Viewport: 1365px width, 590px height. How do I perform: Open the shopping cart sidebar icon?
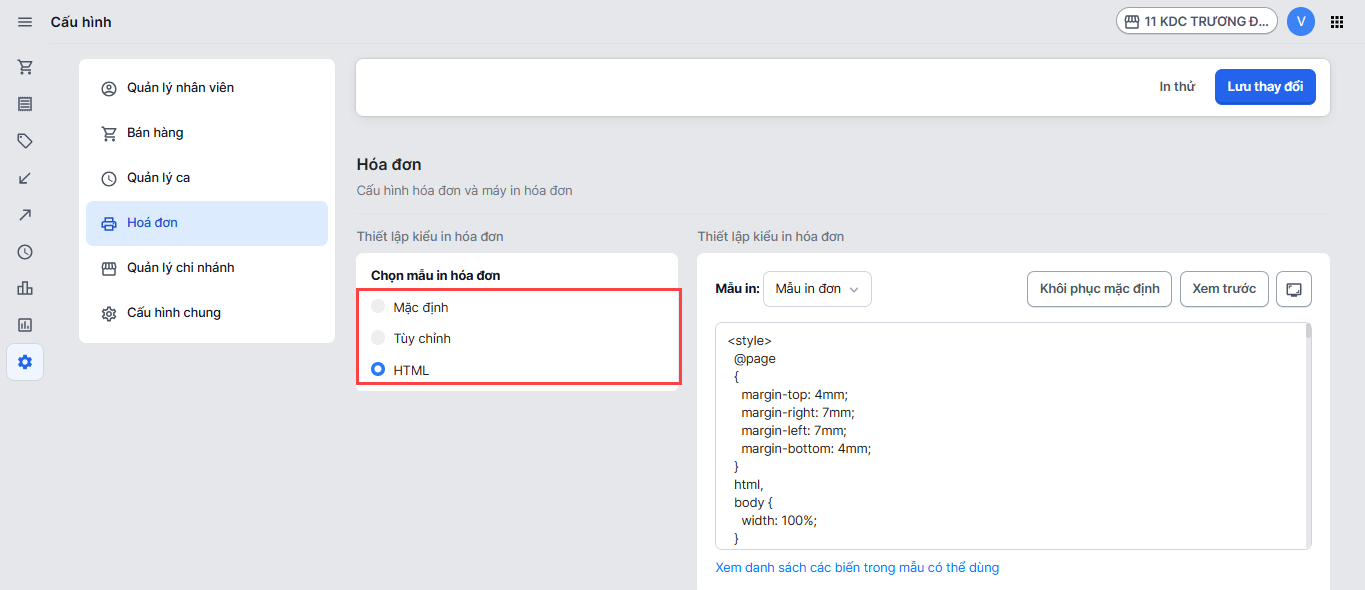pyautogui.click(x=25, y=67)
